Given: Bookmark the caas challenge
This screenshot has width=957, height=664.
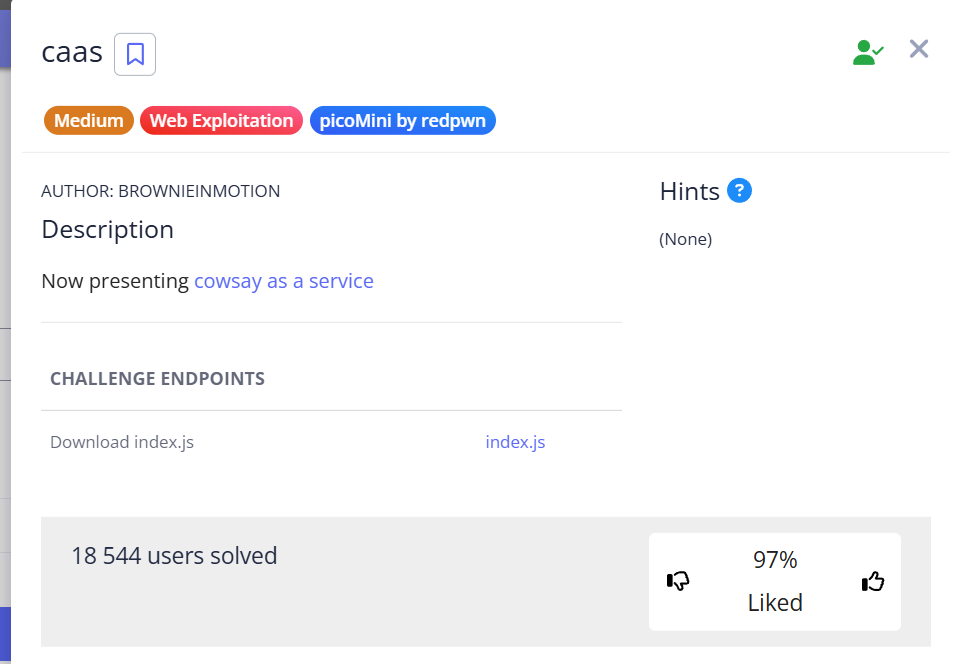Looking at the screenshot, I should pyautogui.click(x=135, y=54).
